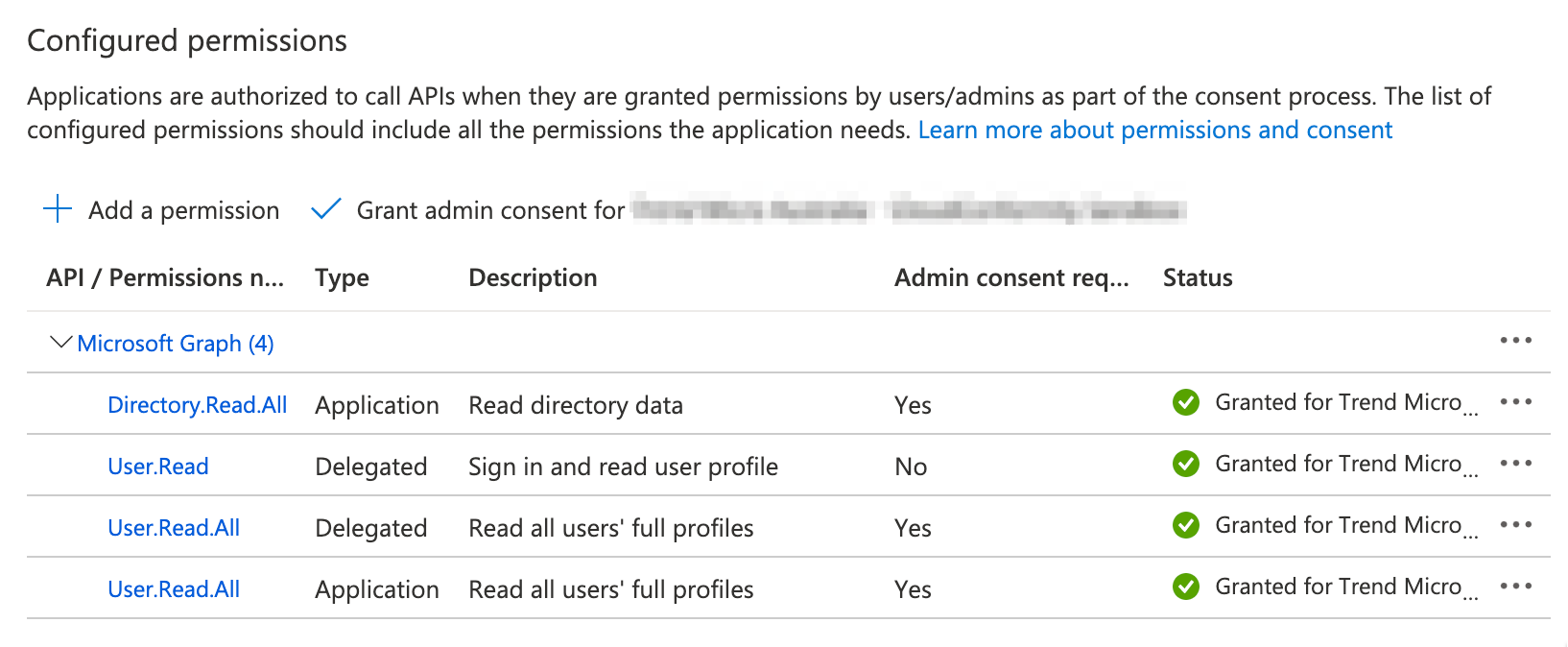Open the ellipsis menu for User.Read row
This screenshot has height=647, width=1568.
pos(1515,464)
